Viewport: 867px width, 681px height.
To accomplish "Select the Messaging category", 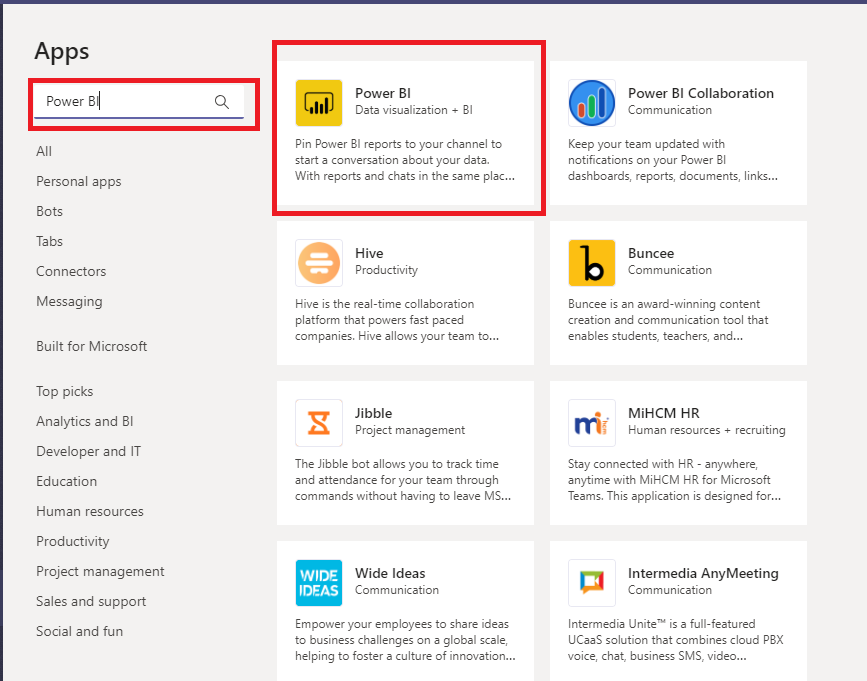I will [x=69, y=301].
